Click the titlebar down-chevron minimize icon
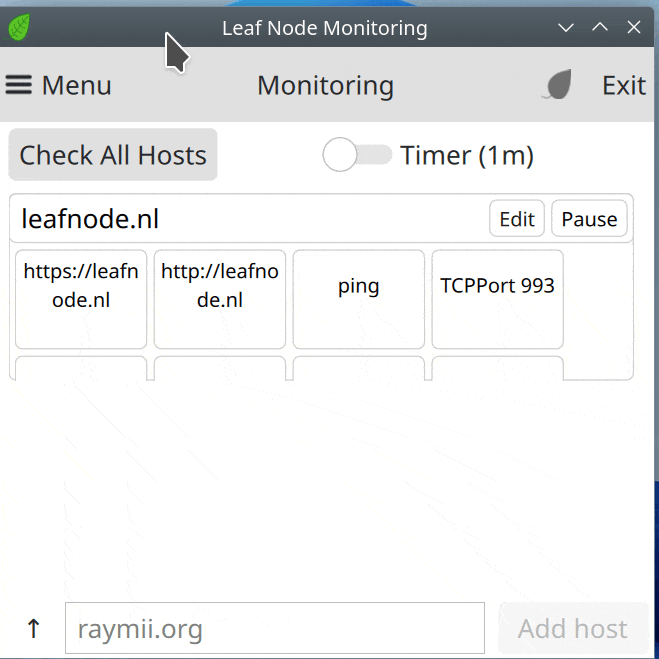This screenshot has height=659, width=659. pyautogui.click(x=566, y=27)
